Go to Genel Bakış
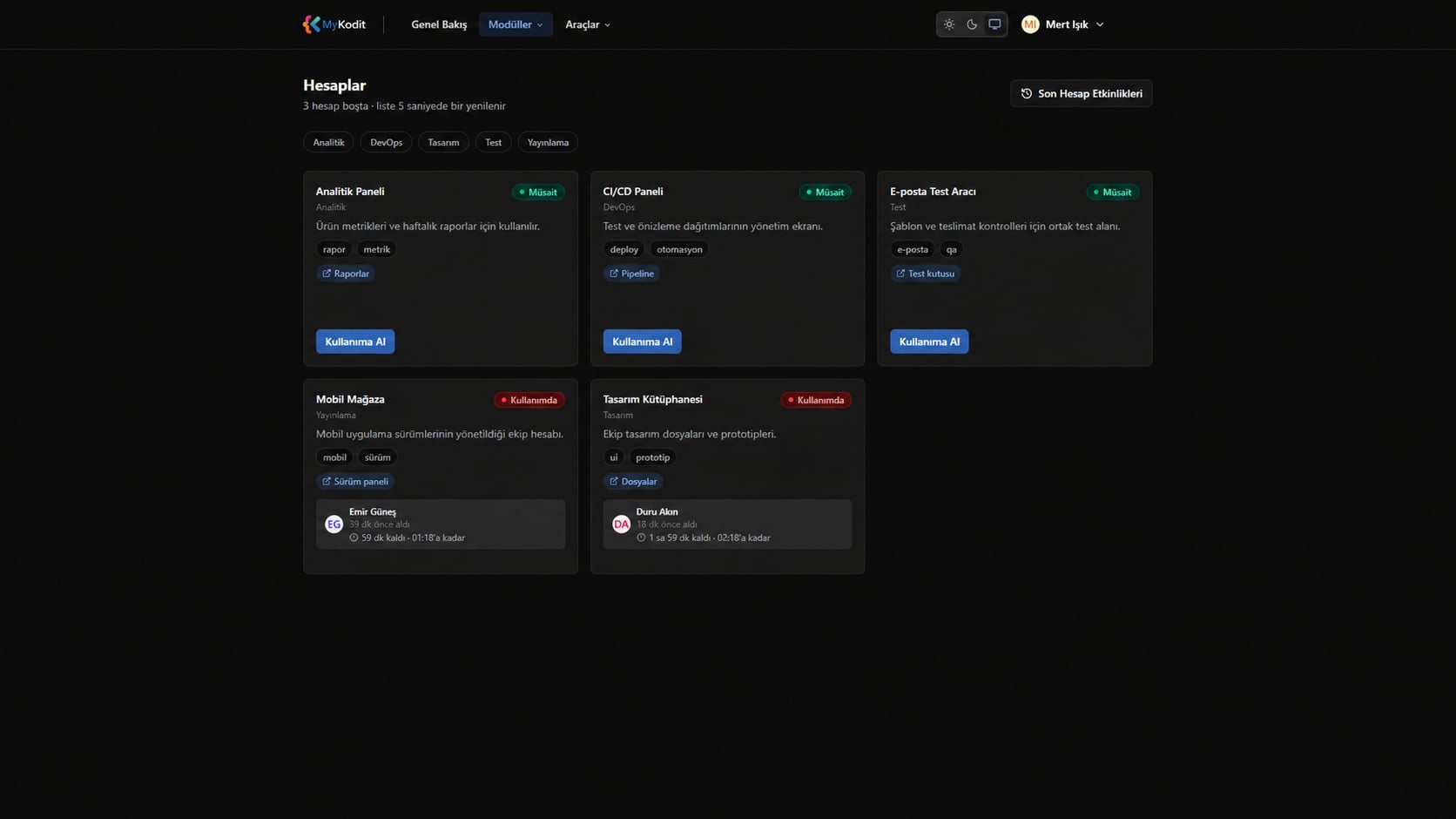The width and height of the screenshot is (1456, 819). coord(439,24)
